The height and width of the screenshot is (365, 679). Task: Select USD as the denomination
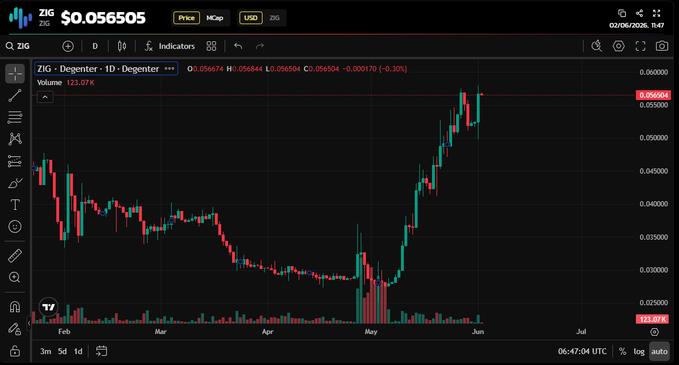[x=251, y=18]
